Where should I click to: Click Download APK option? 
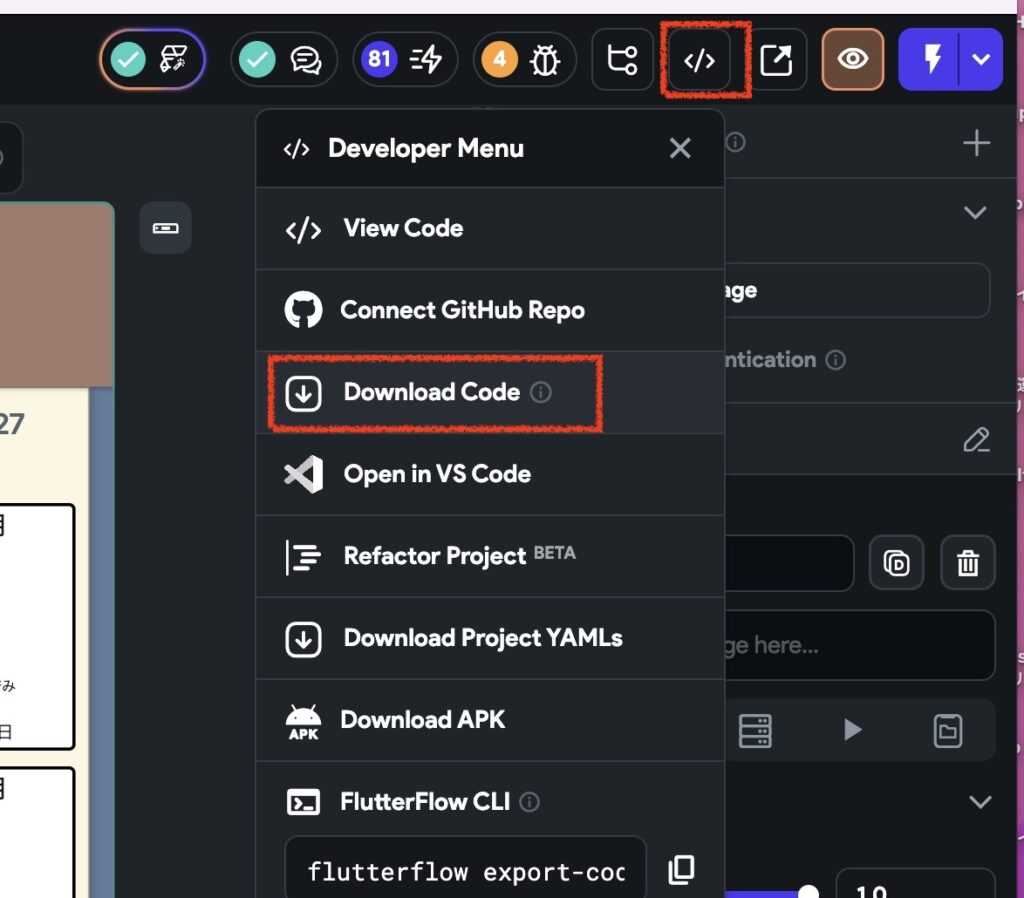422,720
